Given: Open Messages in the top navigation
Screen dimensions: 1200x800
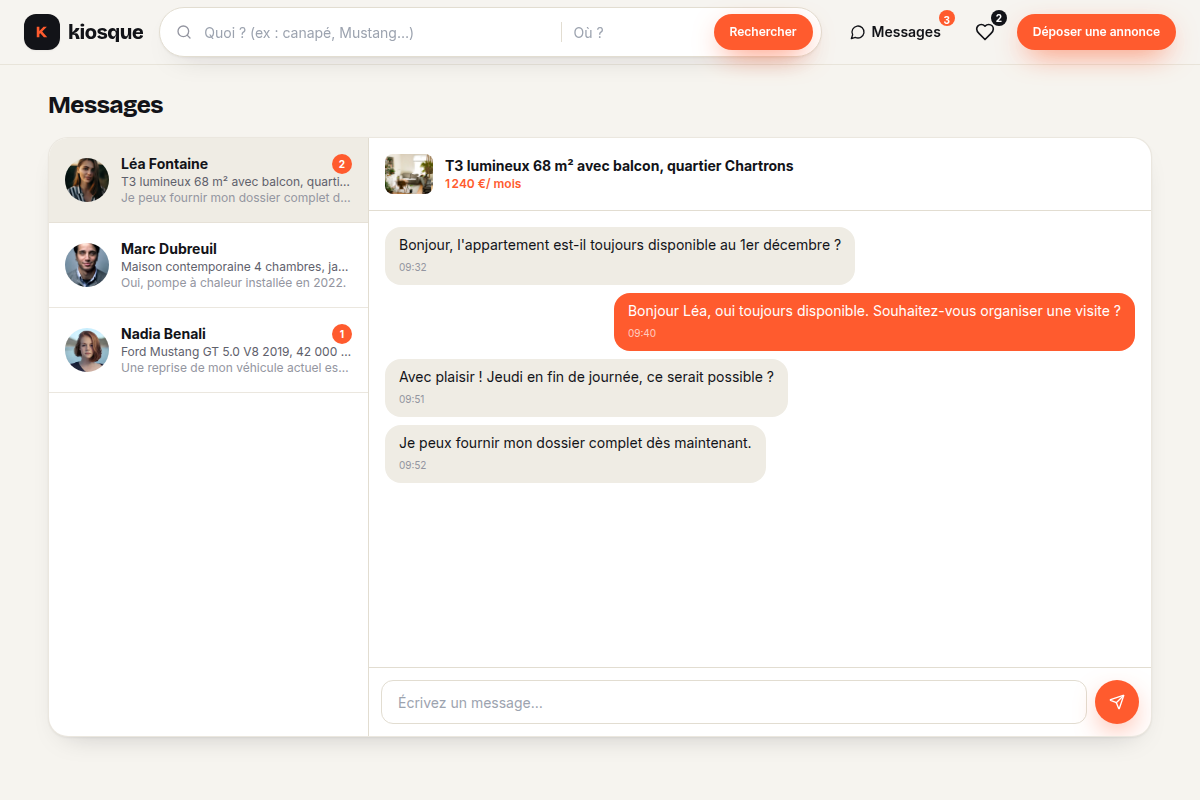Looking at the screenshot, I should pyautogui.click(x=895, y=32).
